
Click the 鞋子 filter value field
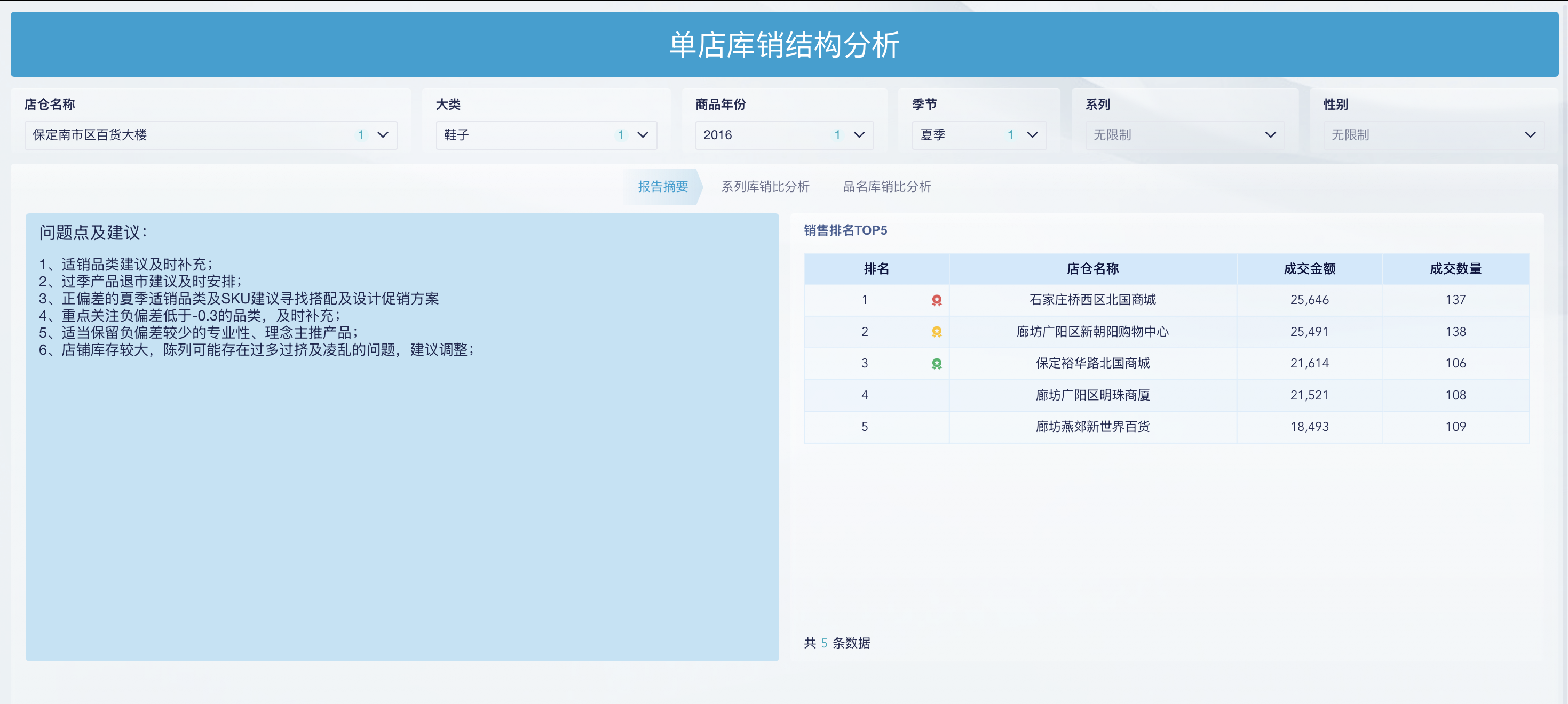coord(517,135)
